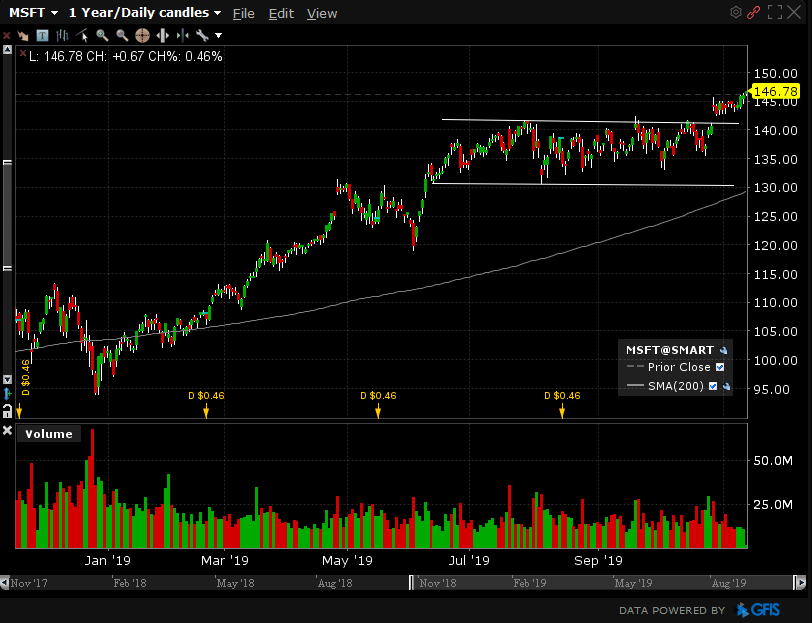Open chart settings with toolbar wrench
Screen dimensions: 812x623
pyautogui.click(x=202, y=36)
